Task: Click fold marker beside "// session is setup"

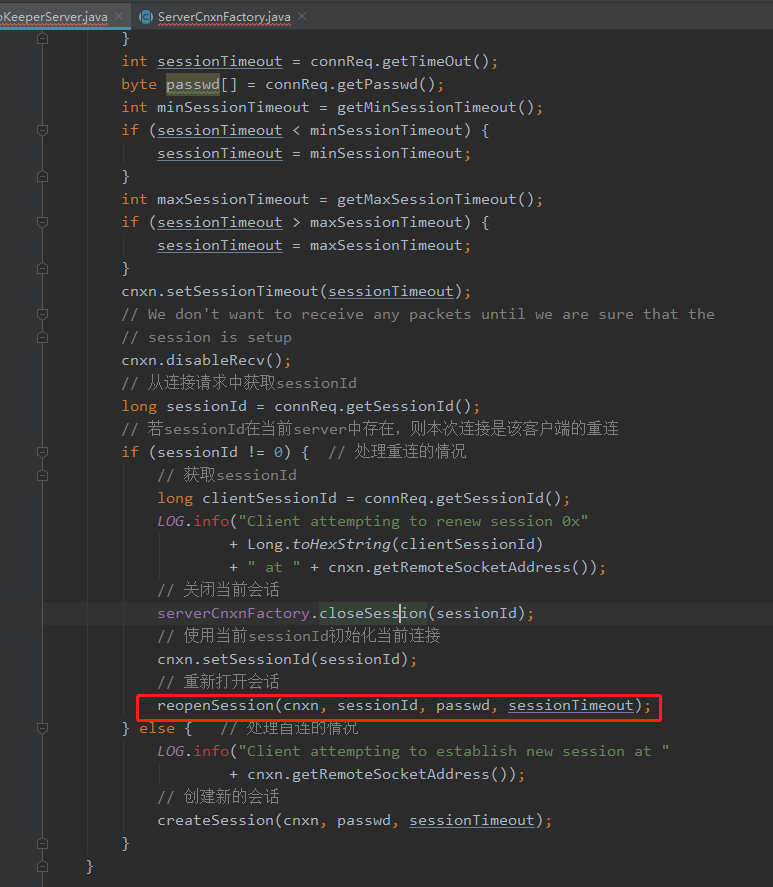Action: click(42, 338)
